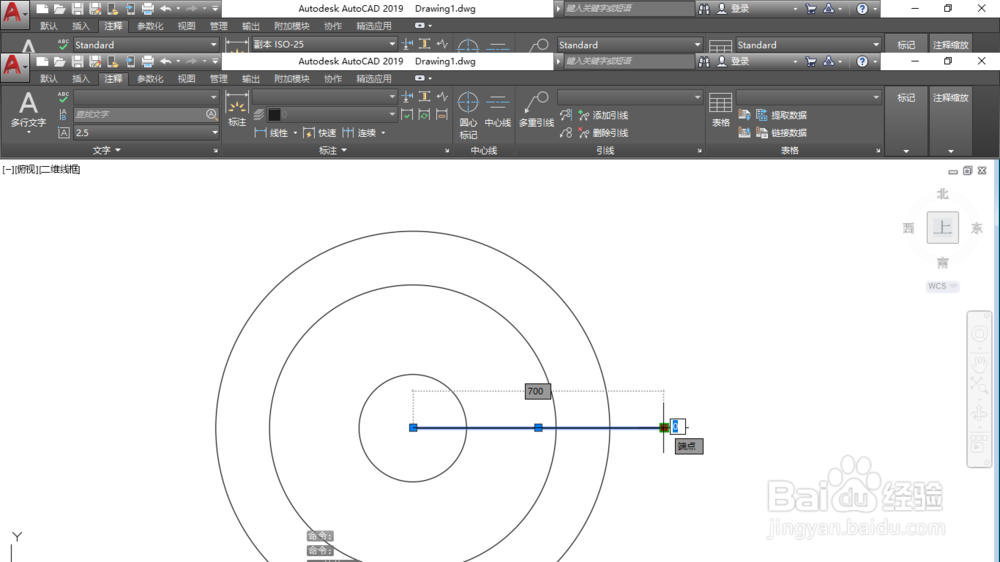The image size is (1000, 562).
Task: Click the collect multileaders icon left of 删除引线
Action: tap(566, 133)
